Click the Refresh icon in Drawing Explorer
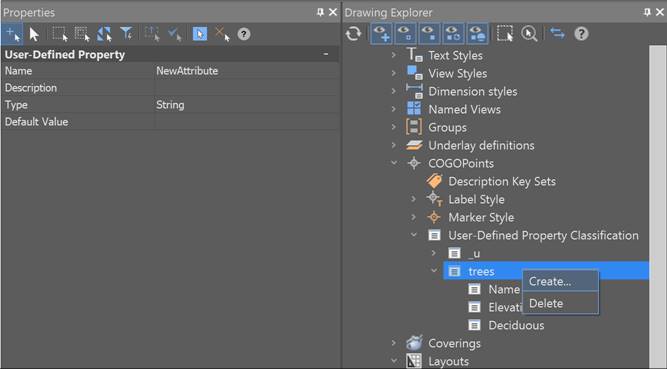The width and height of the screenshot is (667, 369). coord(353,34)
